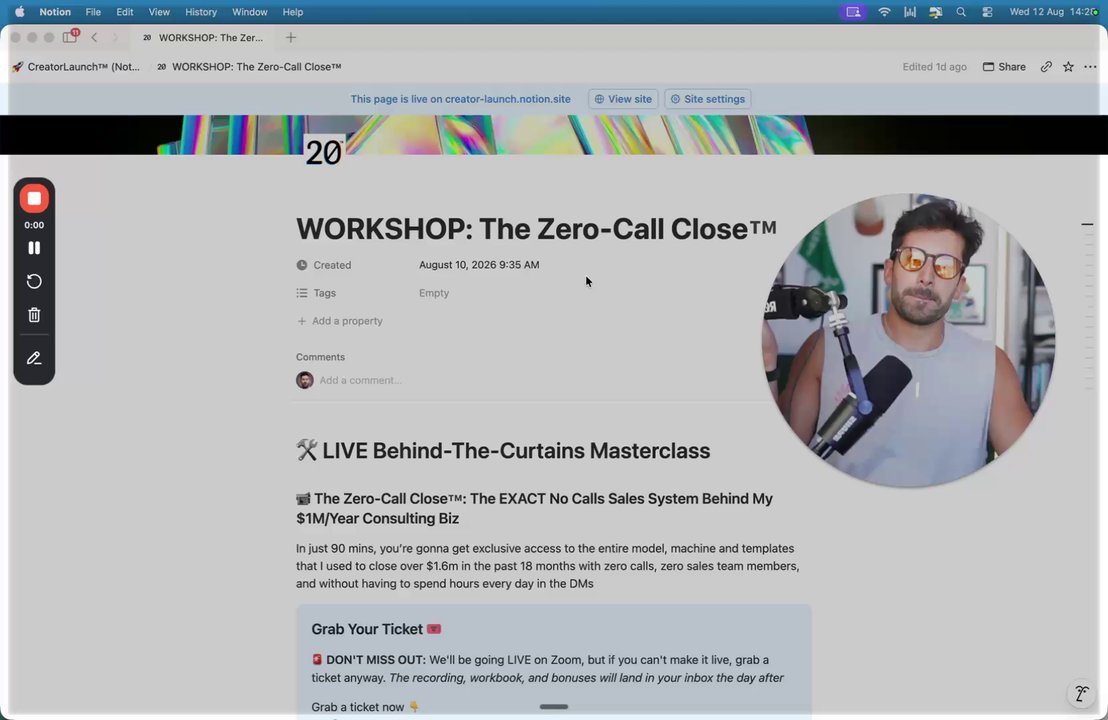Open Control Center in menu bar
The height and width of the screenshot is (720, 1108).
tap(987, 12)
